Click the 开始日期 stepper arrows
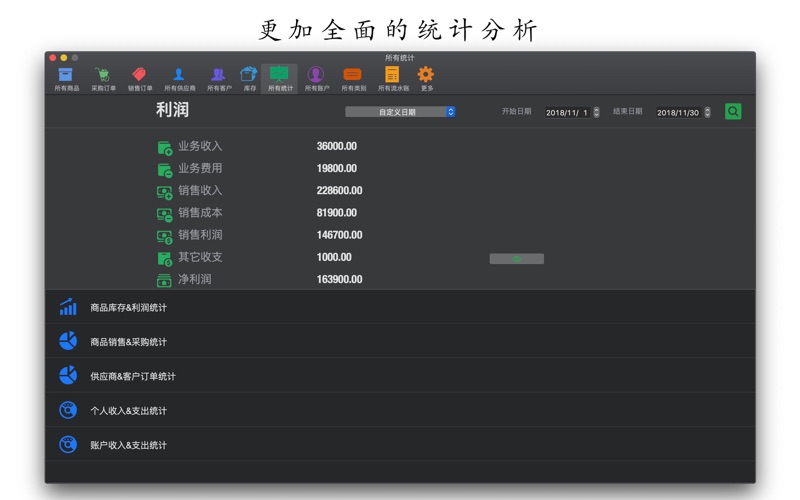The width and height of the screenshot is (800, 500). pyautogui.click(x=597, y=112)
